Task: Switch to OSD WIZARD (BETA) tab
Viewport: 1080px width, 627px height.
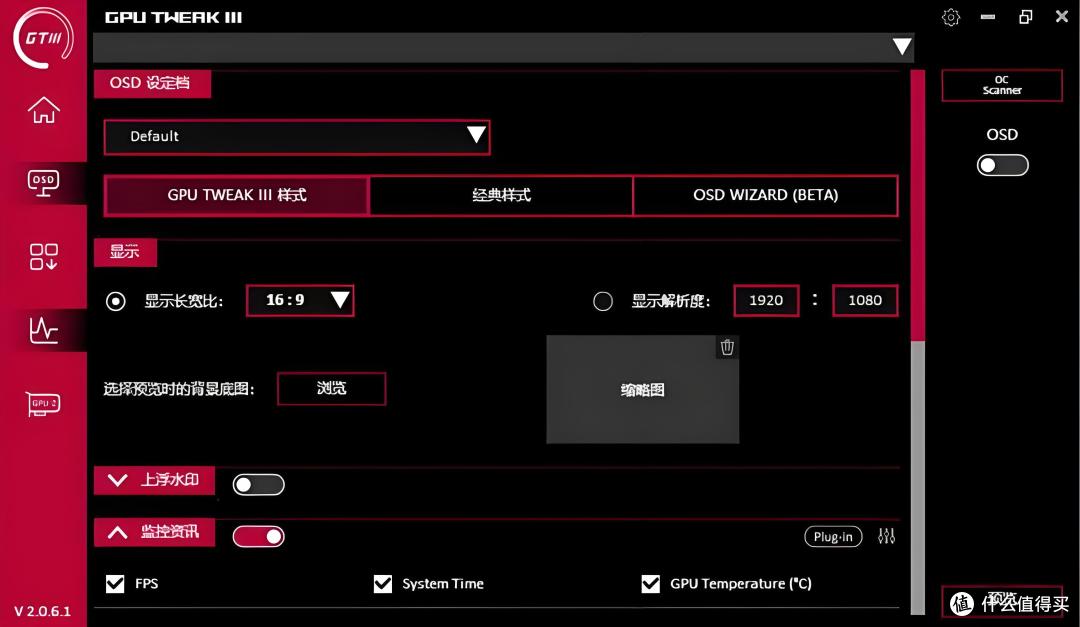Action: click(x=765, y=195)
